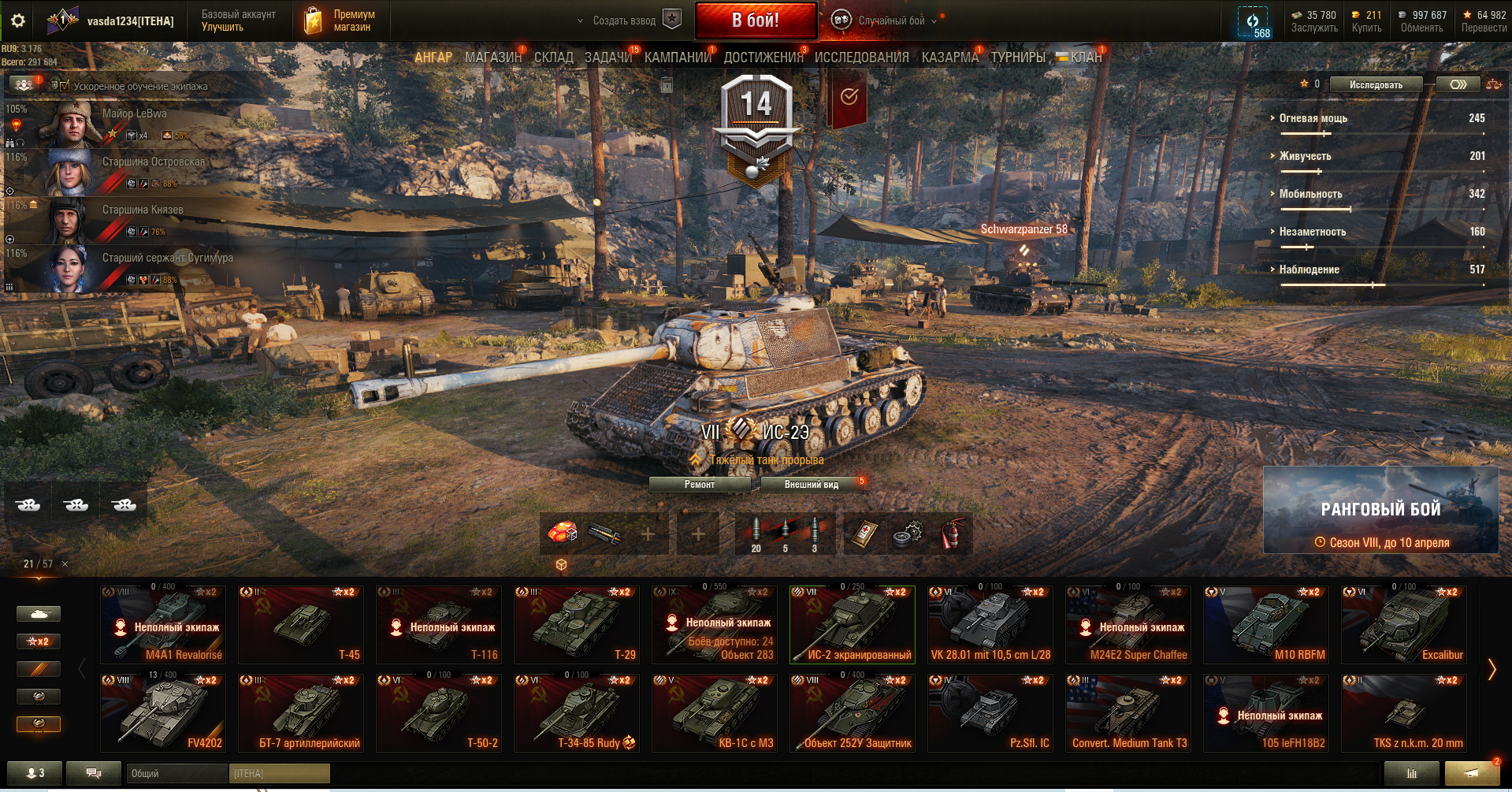Open the chat channels speech-bubble button
This screenshot has height=792, width=1512.
click(93, 773)
